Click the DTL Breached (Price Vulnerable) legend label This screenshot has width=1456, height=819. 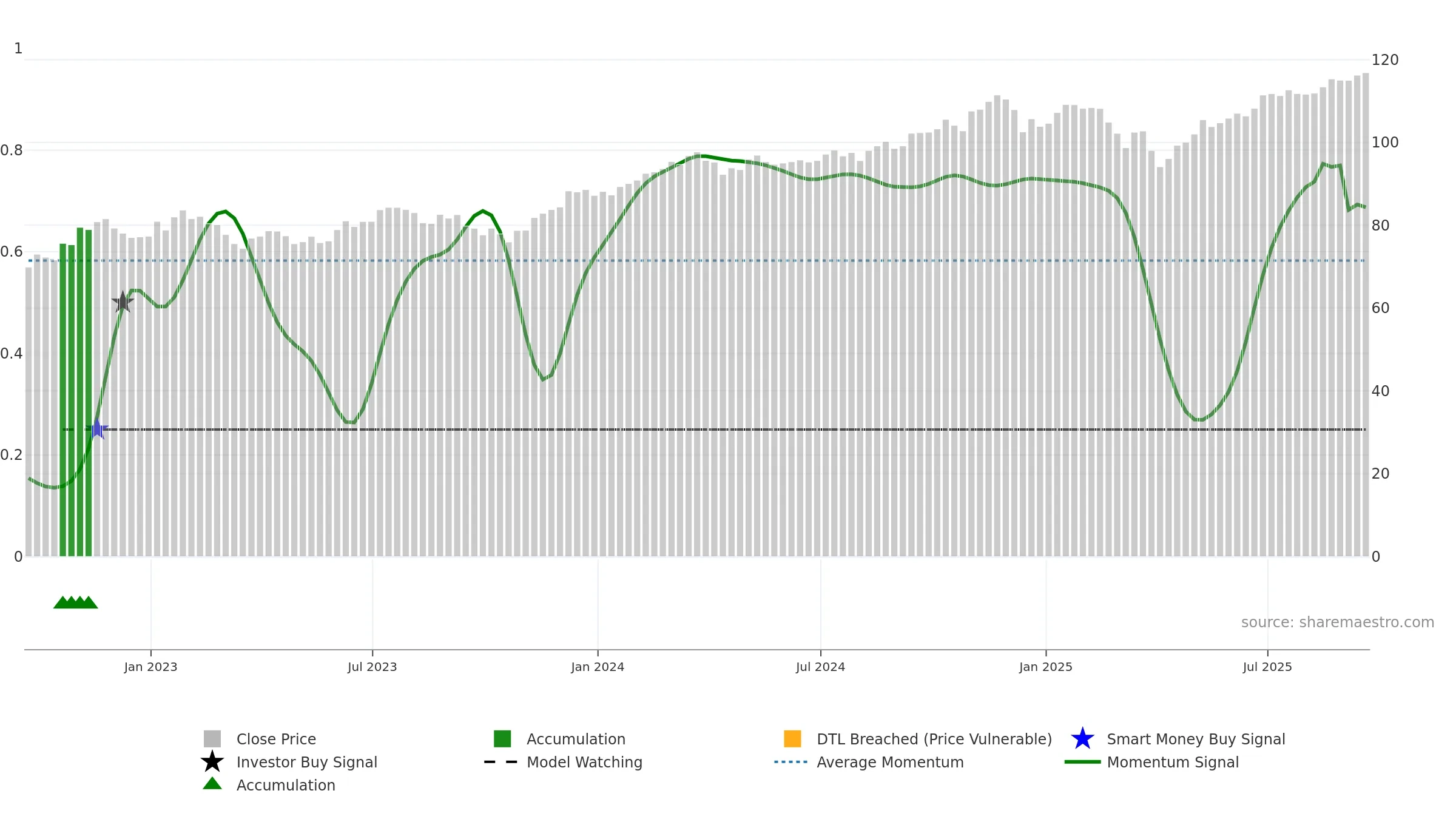934,740
